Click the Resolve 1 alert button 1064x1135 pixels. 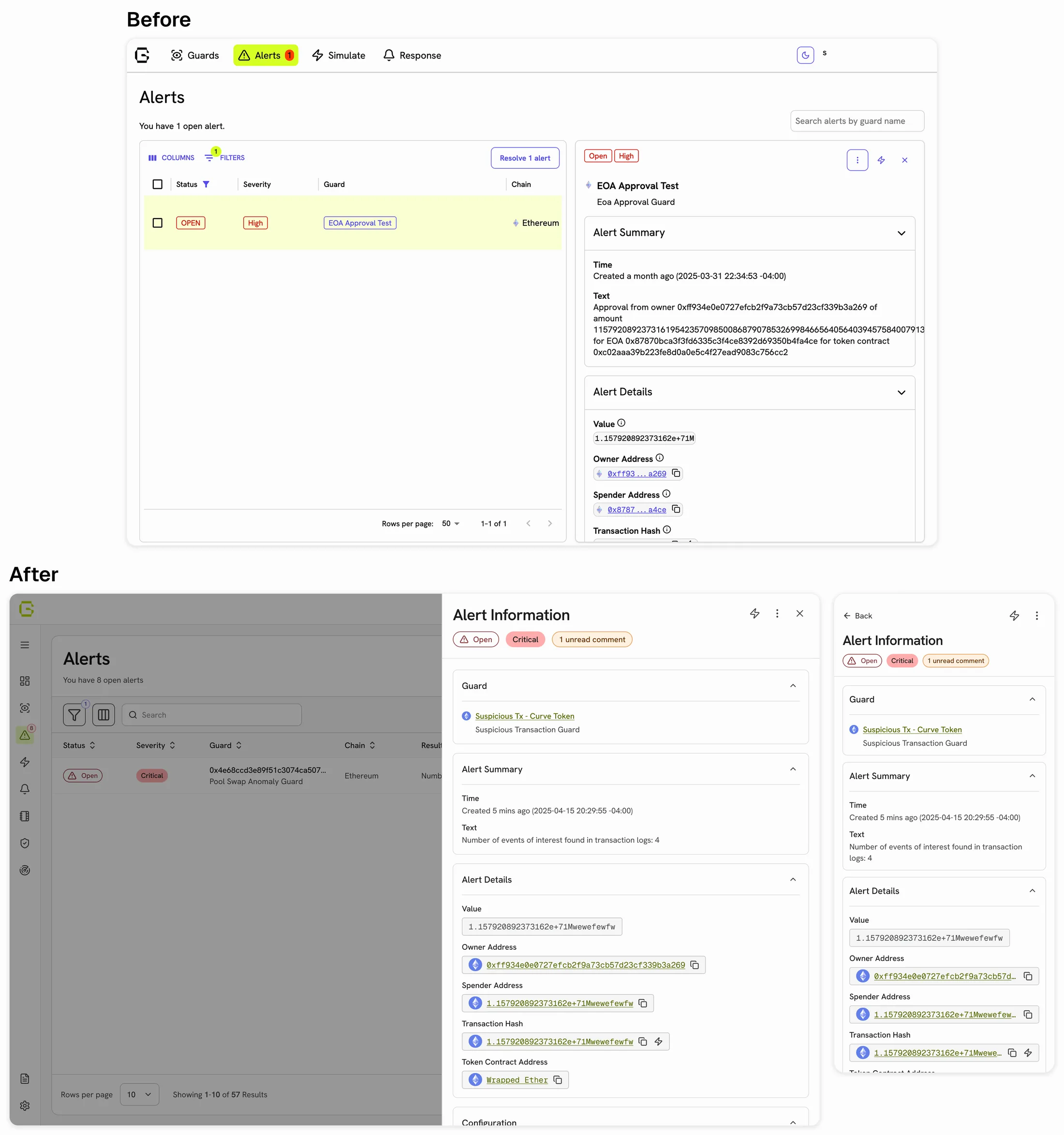[x=525, y=158]
